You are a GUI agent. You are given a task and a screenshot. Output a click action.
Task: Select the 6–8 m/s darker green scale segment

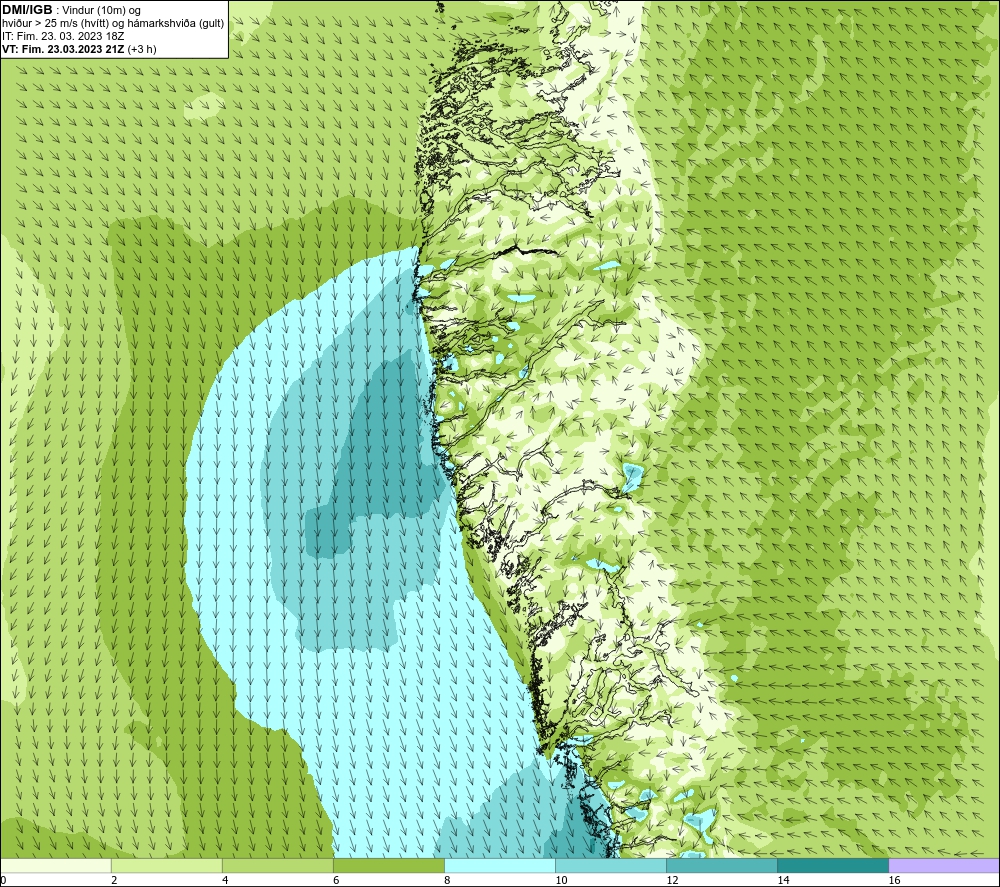click(x=388, y=865)
